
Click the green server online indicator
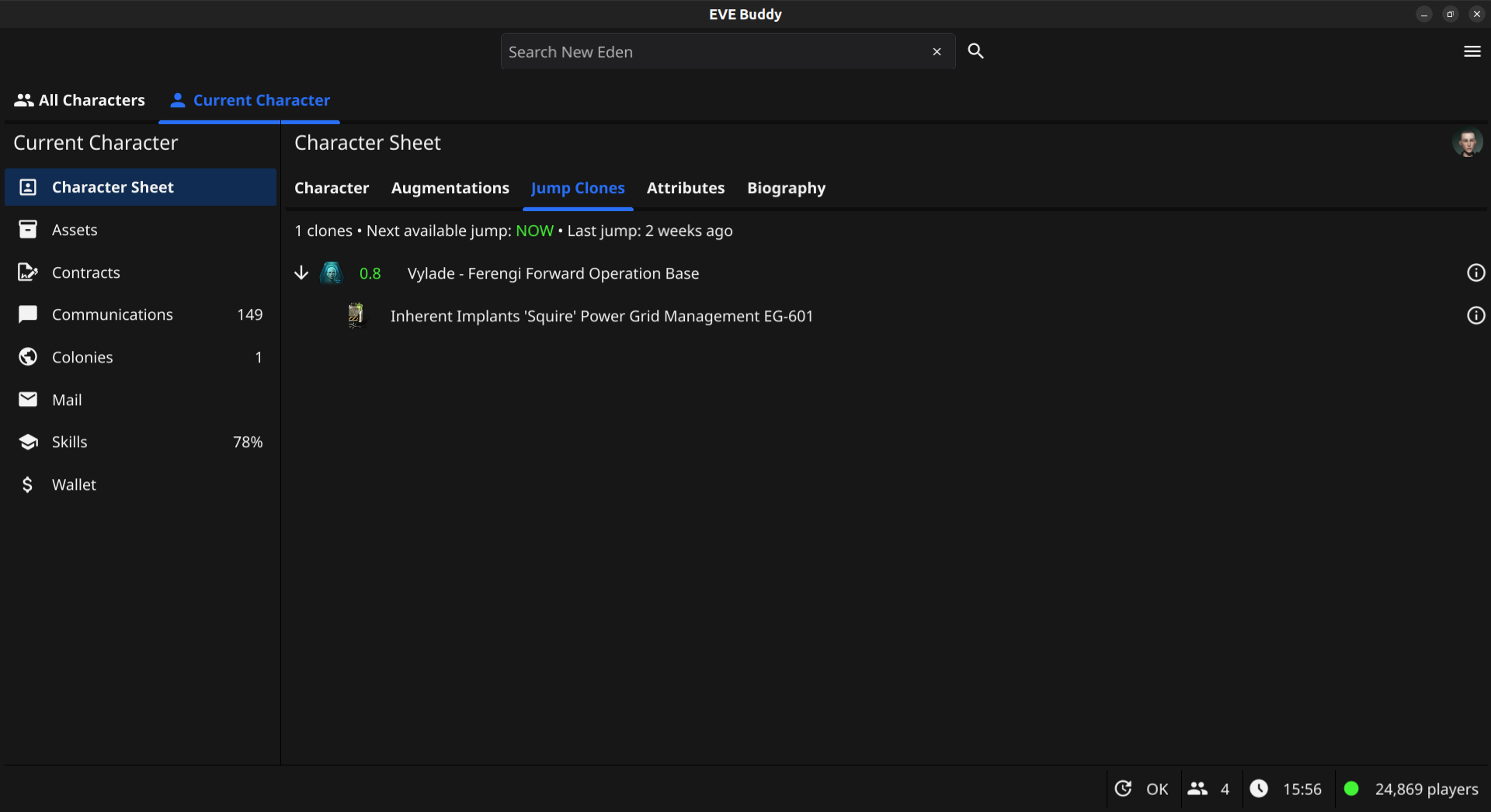tap(1351, 789)
